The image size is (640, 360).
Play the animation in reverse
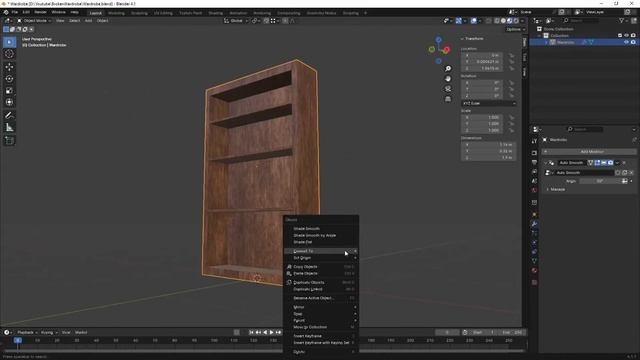[x=265, y=332]
